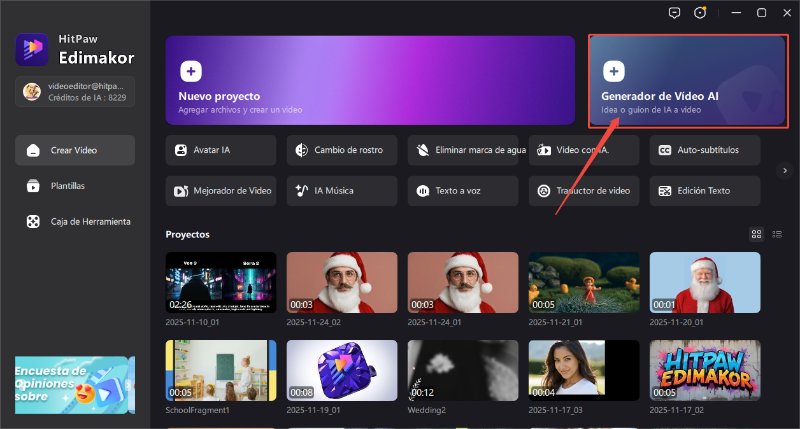Launch Generador de Video AI
800x429 pixels.
click(x=688, y=81)
